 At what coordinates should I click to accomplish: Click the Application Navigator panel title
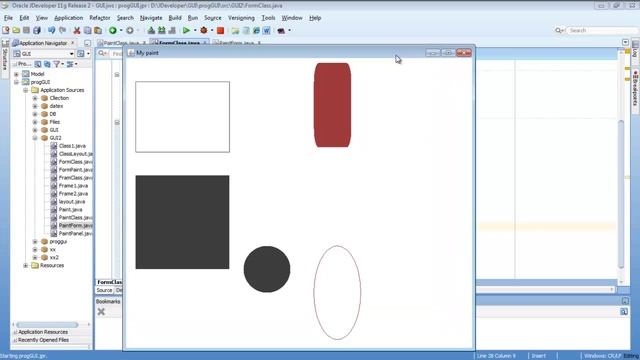[43, 43]
